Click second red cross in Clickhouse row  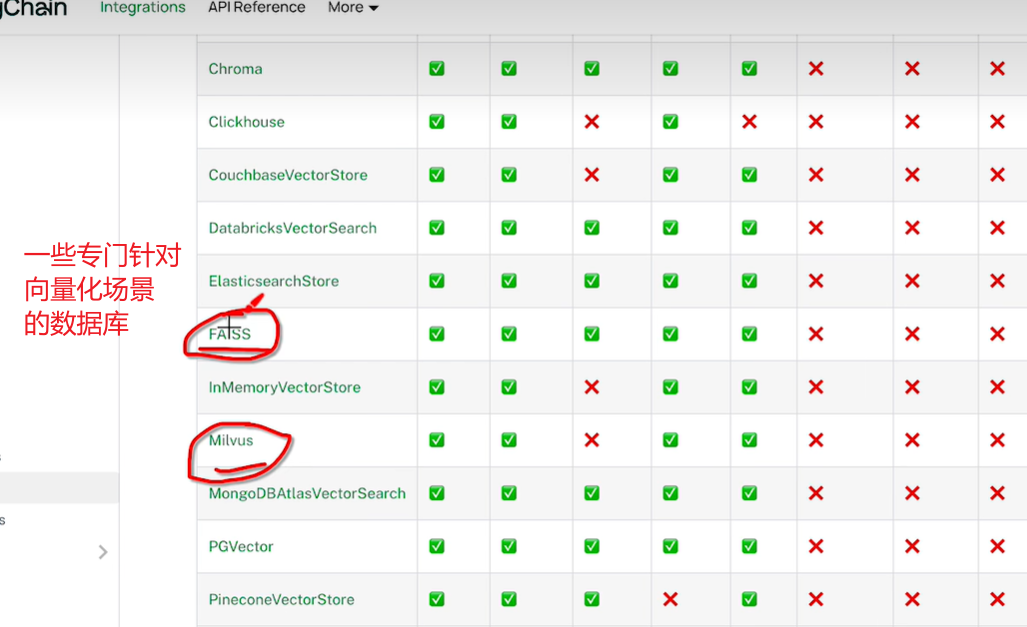(x=749, y=122)
